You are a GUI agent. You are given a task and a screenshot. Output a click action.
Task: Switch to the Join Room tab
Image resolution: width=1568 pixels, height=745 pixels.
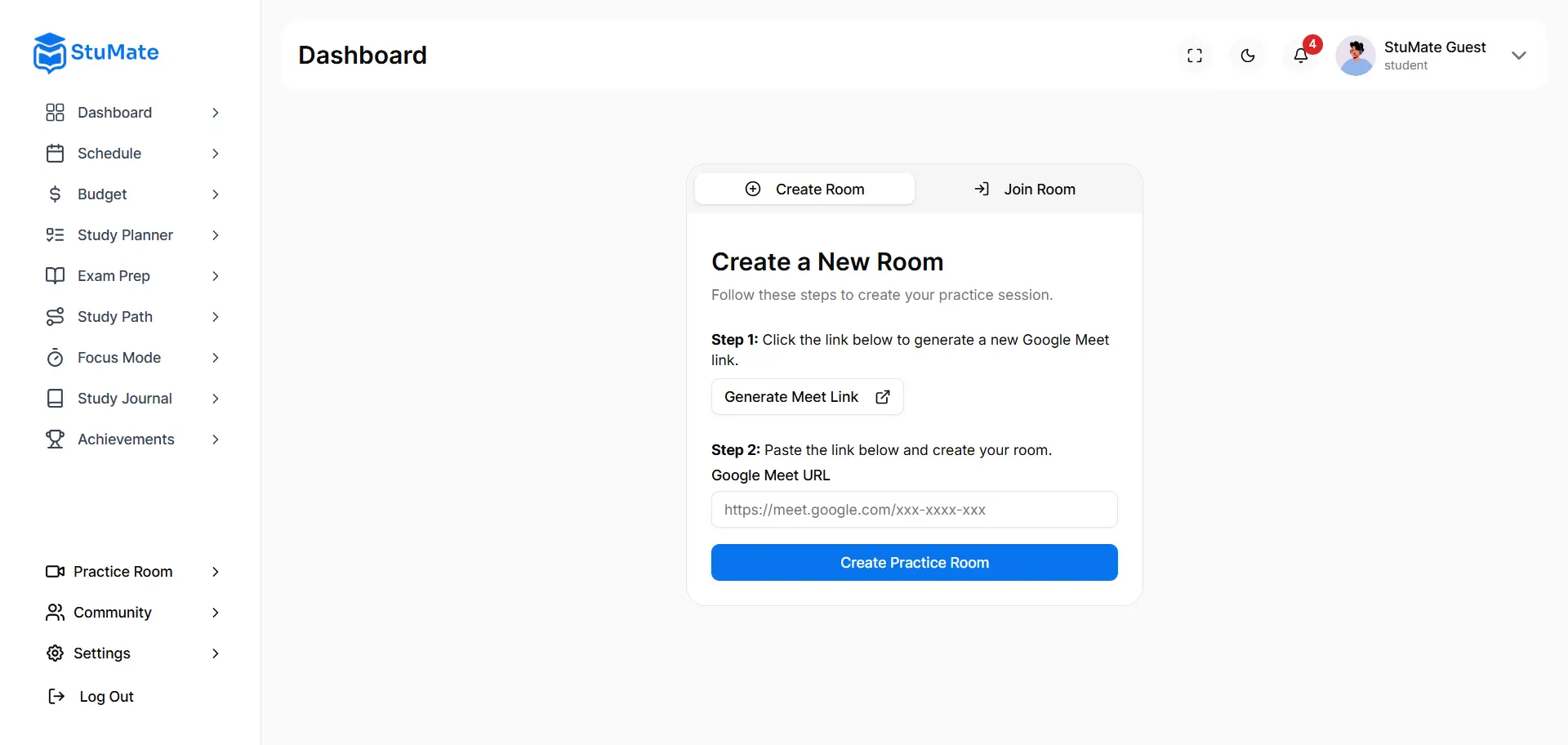coord(1024,190)
